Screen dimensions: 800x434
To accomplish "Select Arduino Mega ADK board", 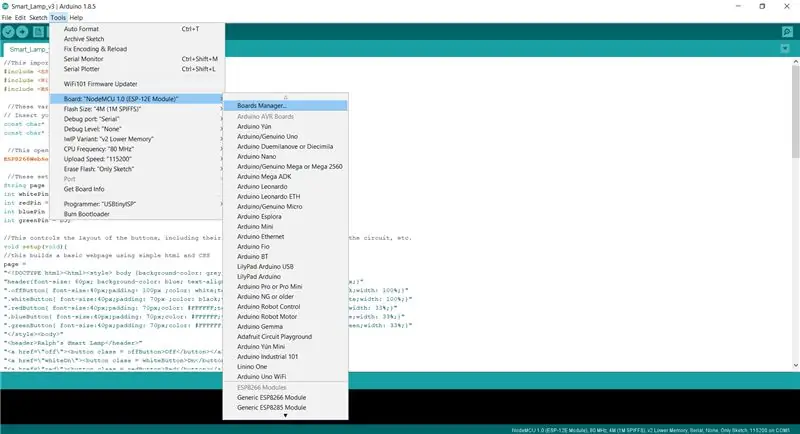I will pos(286,176).
